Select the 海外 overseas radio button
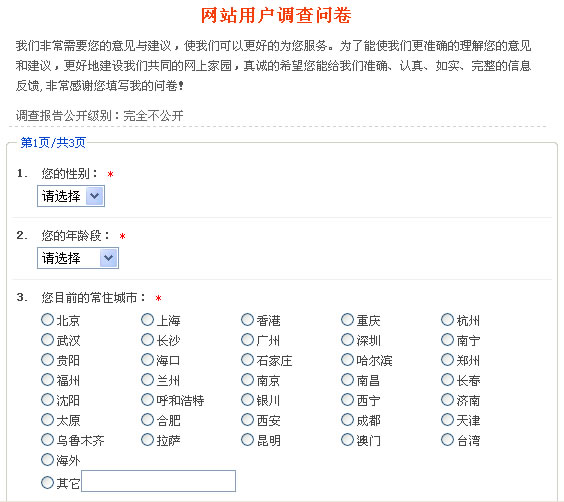564x502 pixels. pos(47,459)
